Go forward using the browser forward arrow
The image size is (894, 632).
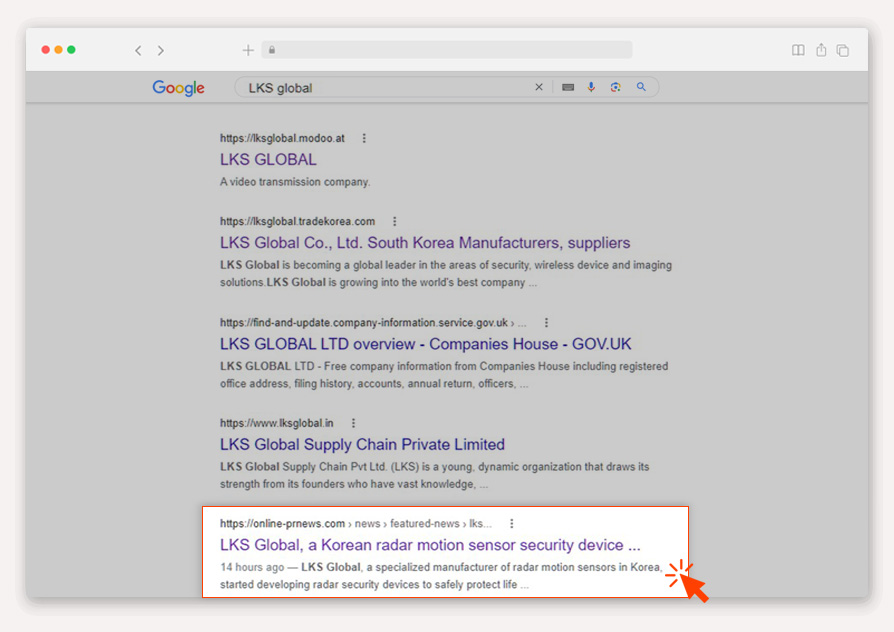tap(161, 51)
